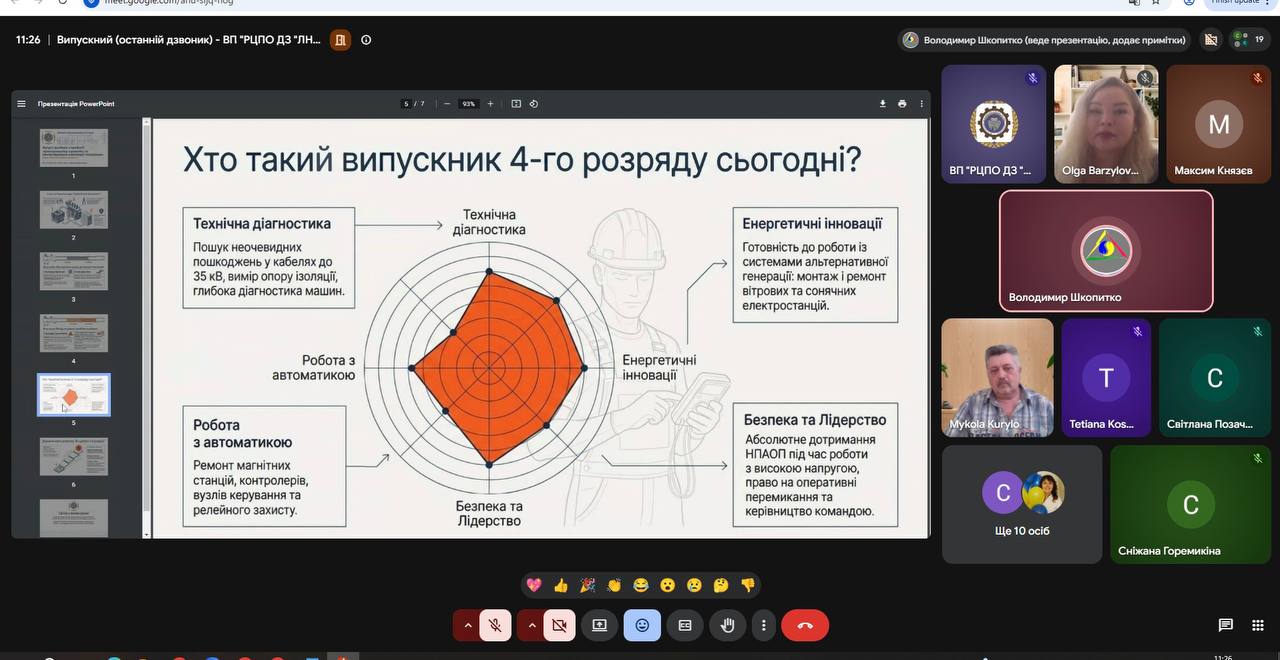Select slide thumbnail 1
The image size is (1280, 660).
(74, 147)
